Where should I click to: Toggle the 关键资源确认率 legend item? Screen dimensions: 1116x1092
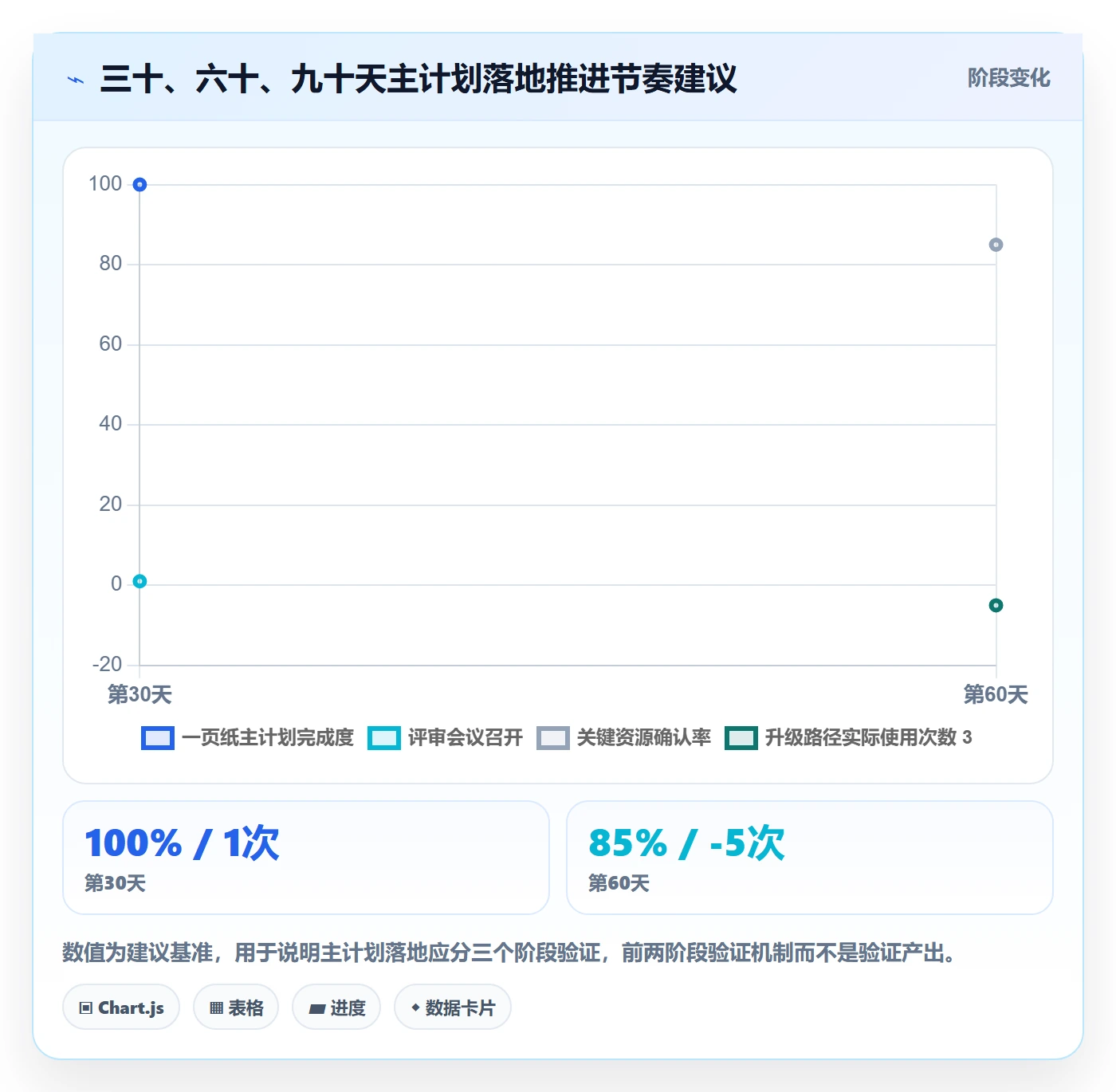tap(624, 738)
